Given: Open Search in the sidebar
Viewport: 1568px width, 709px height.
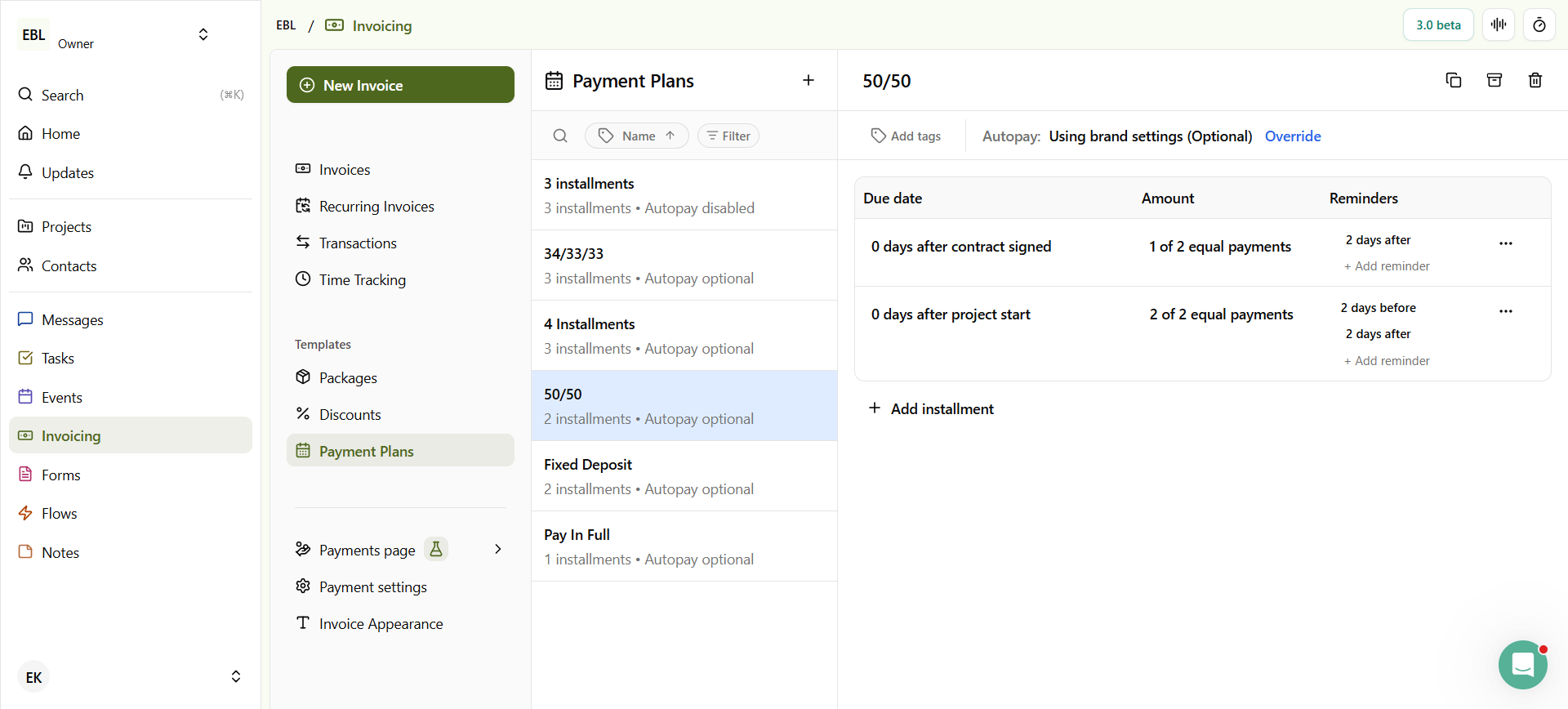Looking at the screenshot, I should click(x=131, y=95).
